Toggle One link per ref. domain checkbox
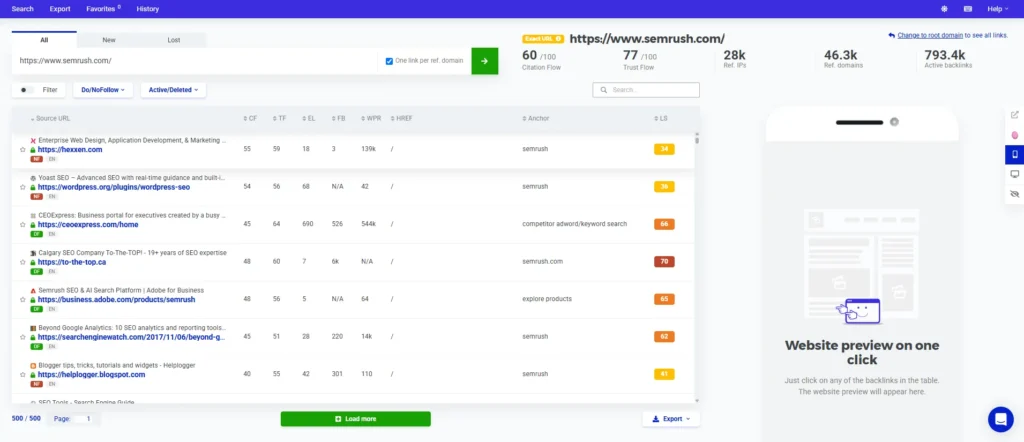Viewport: 1024px width, 442px height. click(389, 61)
